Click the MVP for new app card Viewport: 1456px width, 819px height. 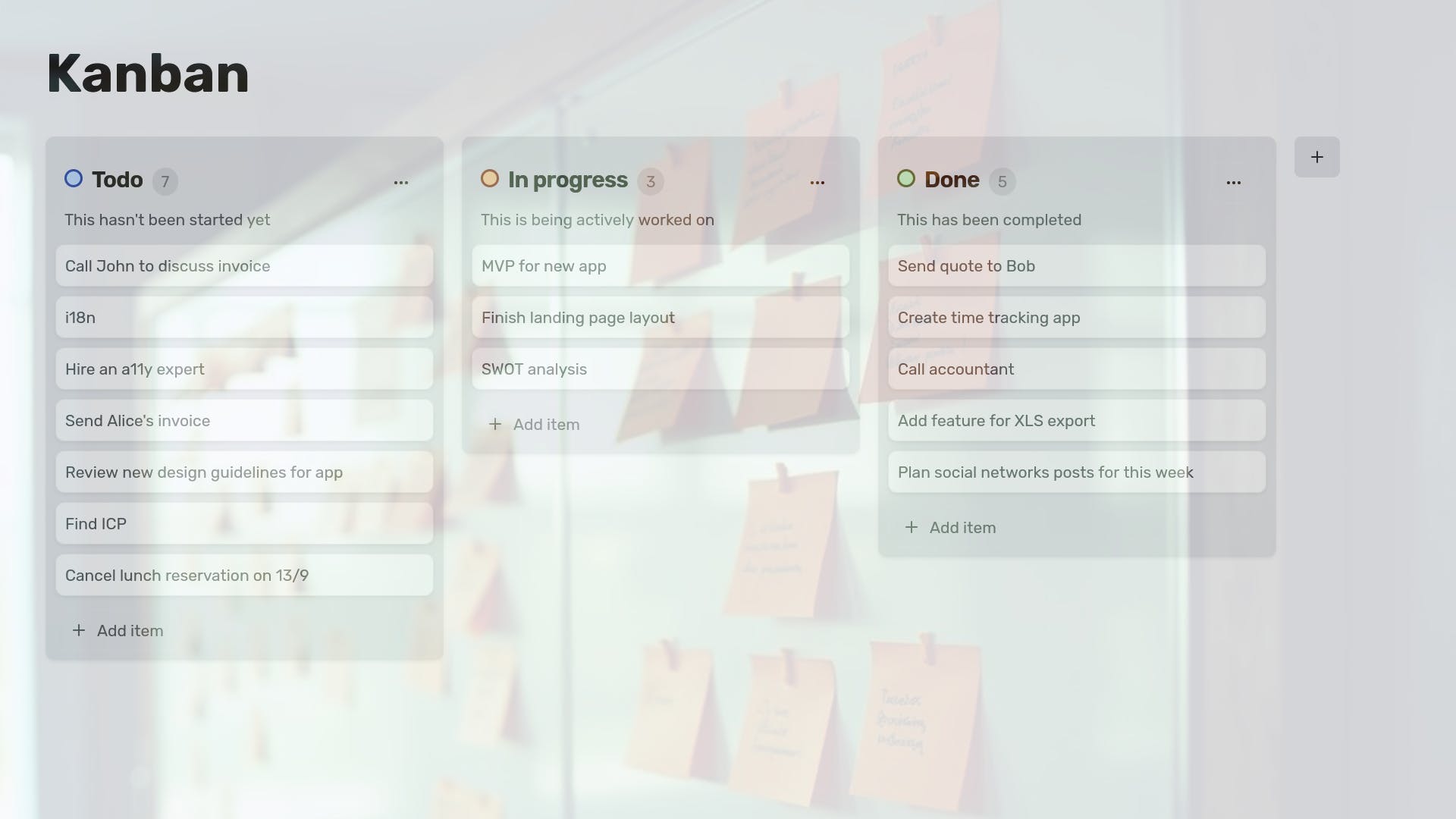tap(660, 265)
